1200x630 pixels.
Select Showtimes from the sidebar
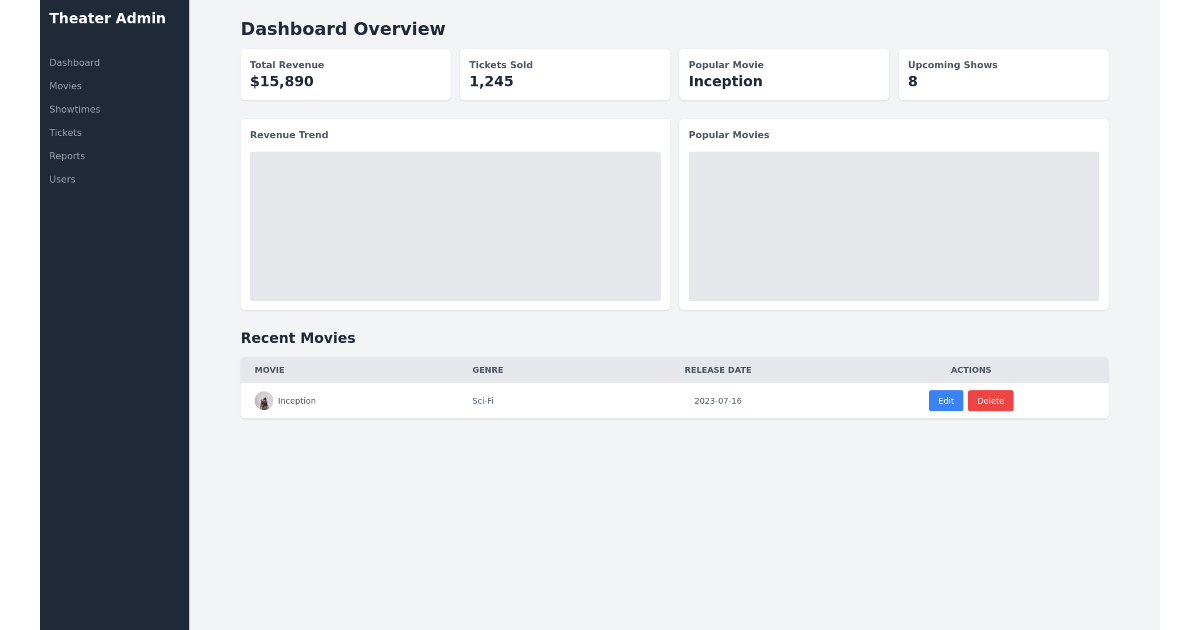pos(75,109)
